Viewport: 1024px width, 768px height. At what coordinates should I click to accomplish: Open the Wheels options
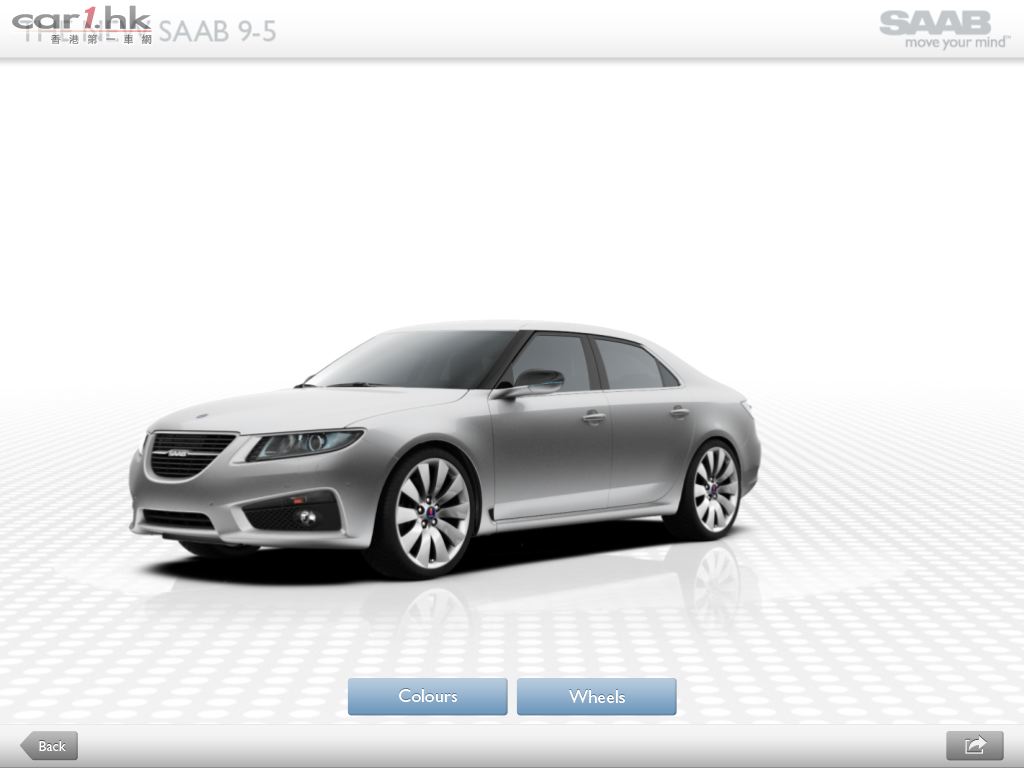[596, 697]
